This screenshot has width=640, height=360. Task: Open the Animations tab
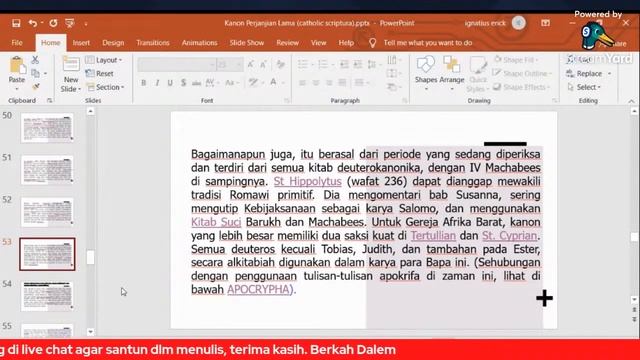click(x=200, y=43)
